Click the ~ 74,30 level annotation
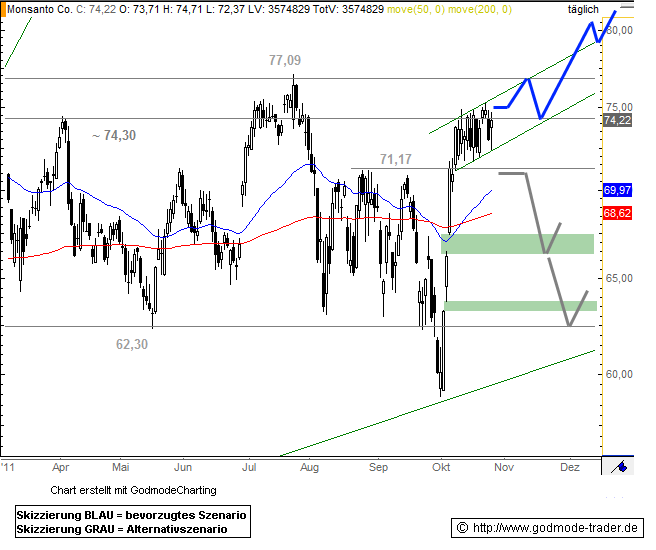Image resolution: width=656 pixels, height=550 pixels. tap(114, 135)
